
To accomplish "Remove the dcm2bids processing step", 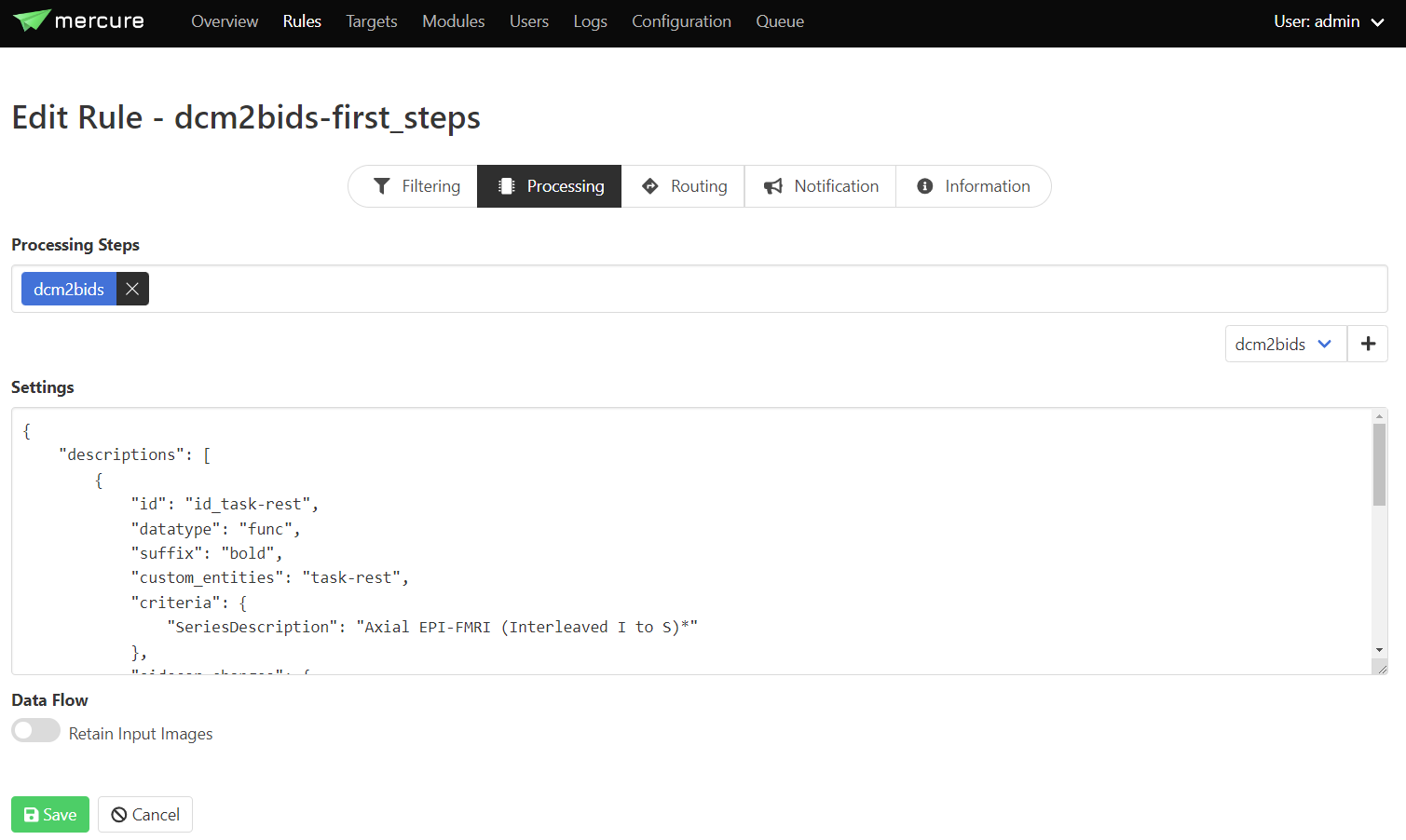I will pos(132,289).
